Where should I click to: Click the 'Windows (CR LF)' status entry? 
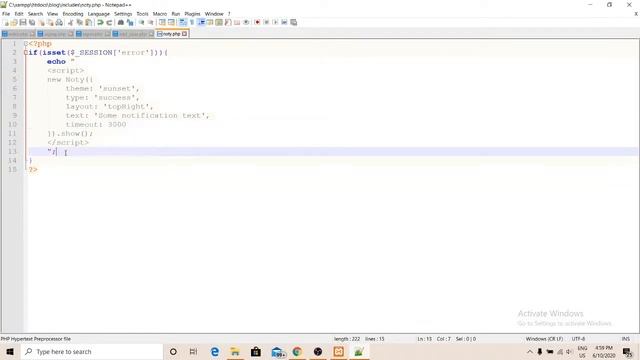(544, 339)
